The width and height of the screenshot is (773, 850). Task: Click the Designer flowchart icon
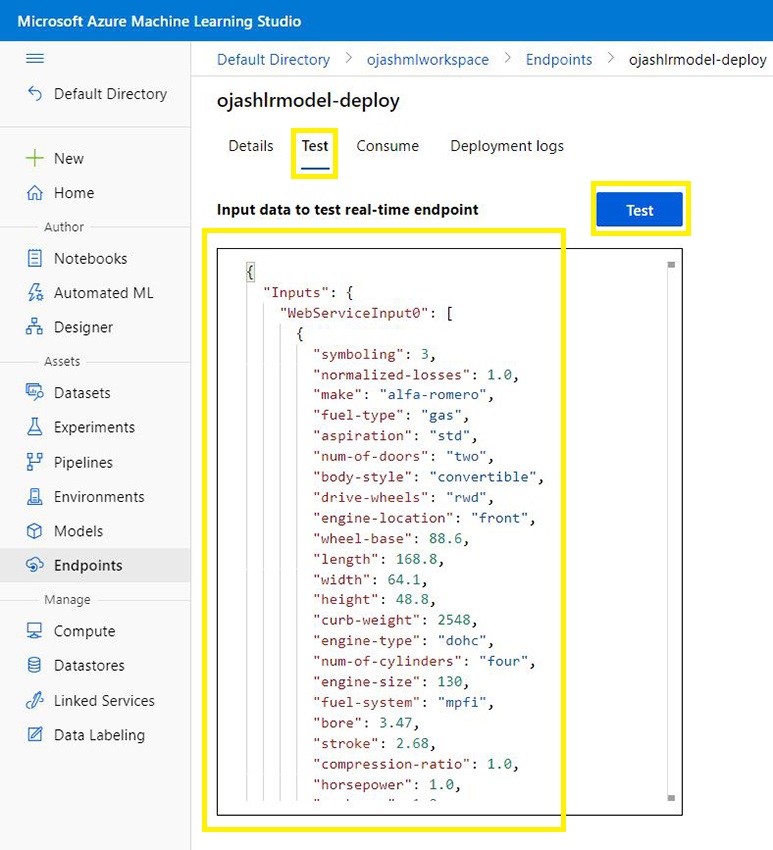(x=35, y=327)
